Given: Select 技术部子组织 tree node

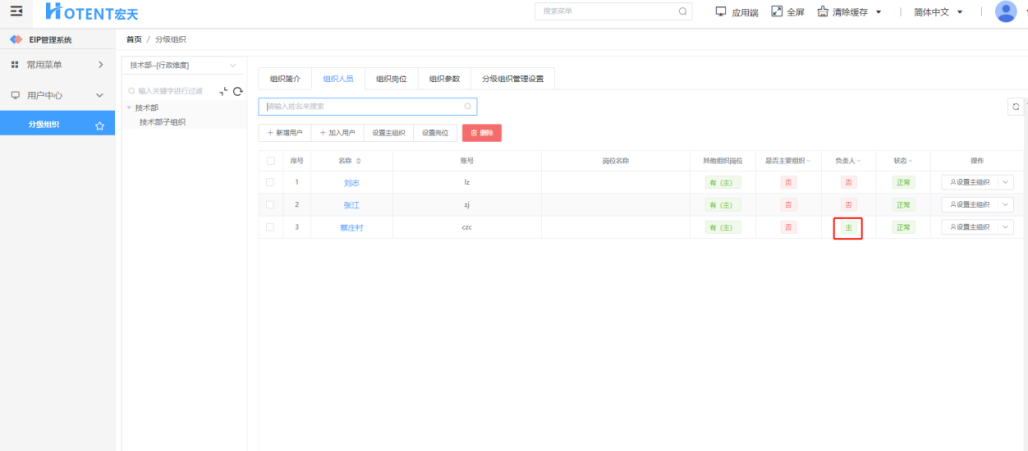Looking at the screenshot, I should 163,122.
